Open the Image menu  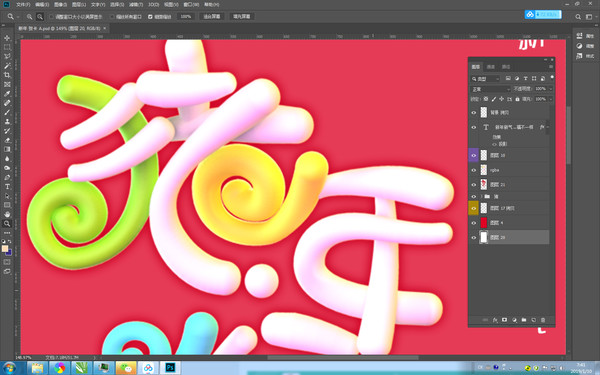tap(60, 5)
